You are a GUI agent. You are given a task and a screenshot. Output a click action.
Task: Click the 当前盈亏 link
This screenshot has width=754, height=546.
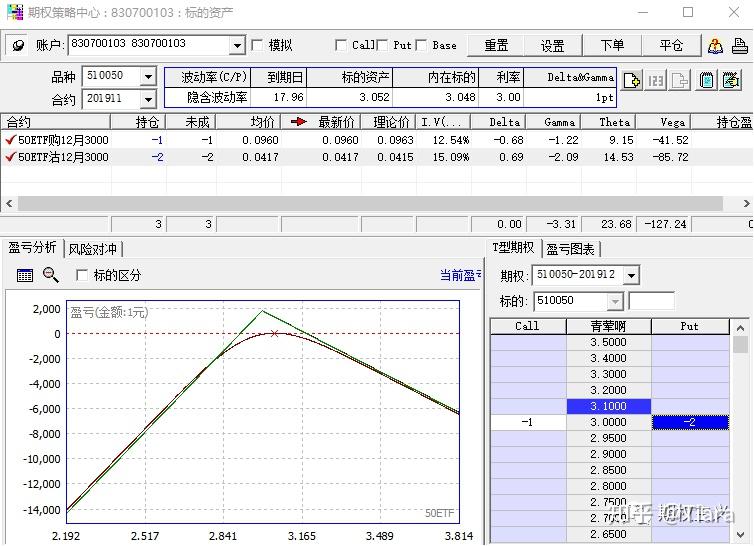pos(461,275)
